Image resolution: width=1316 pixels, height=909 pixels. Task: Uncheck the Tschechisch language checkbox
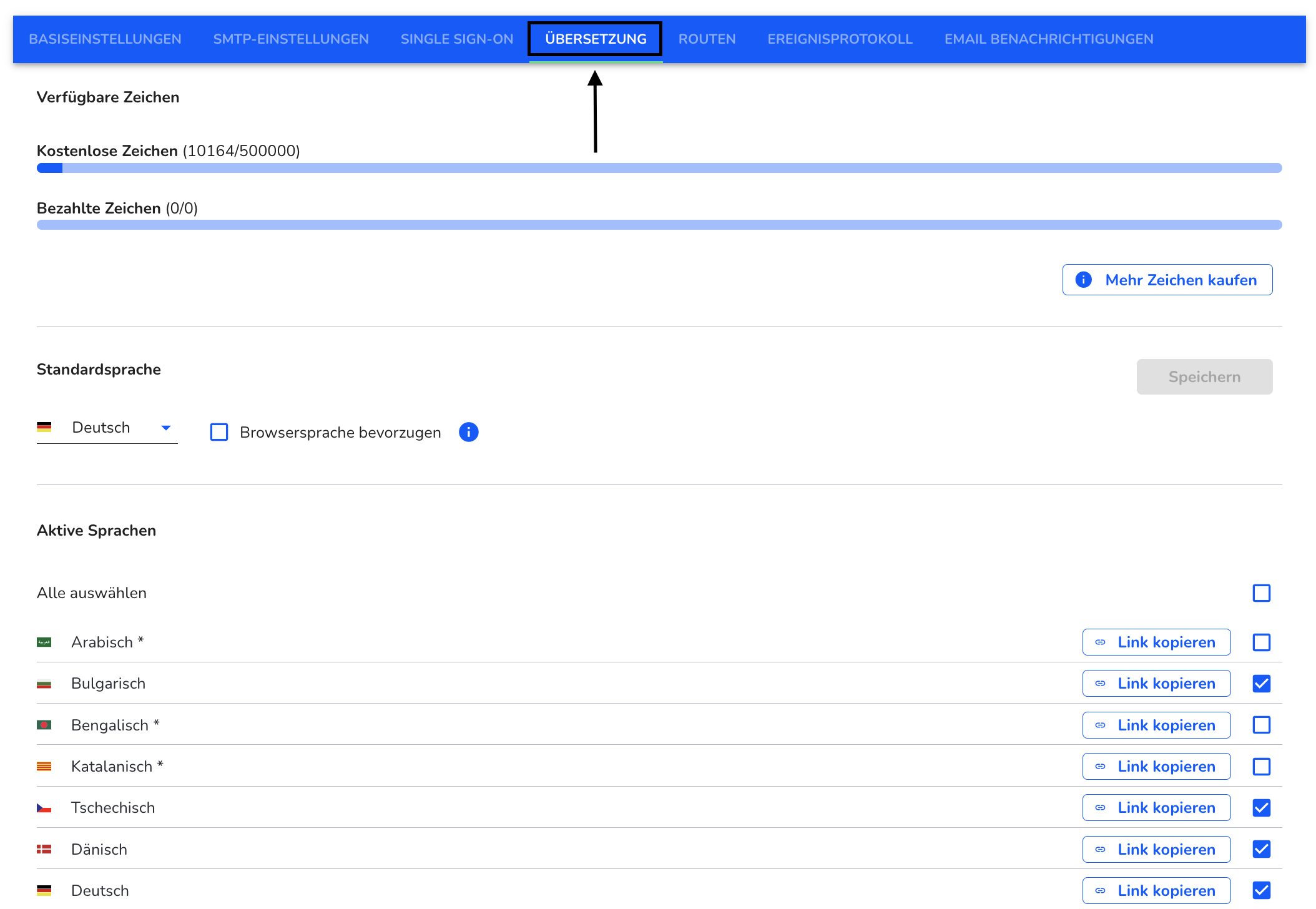point(1262,808)
